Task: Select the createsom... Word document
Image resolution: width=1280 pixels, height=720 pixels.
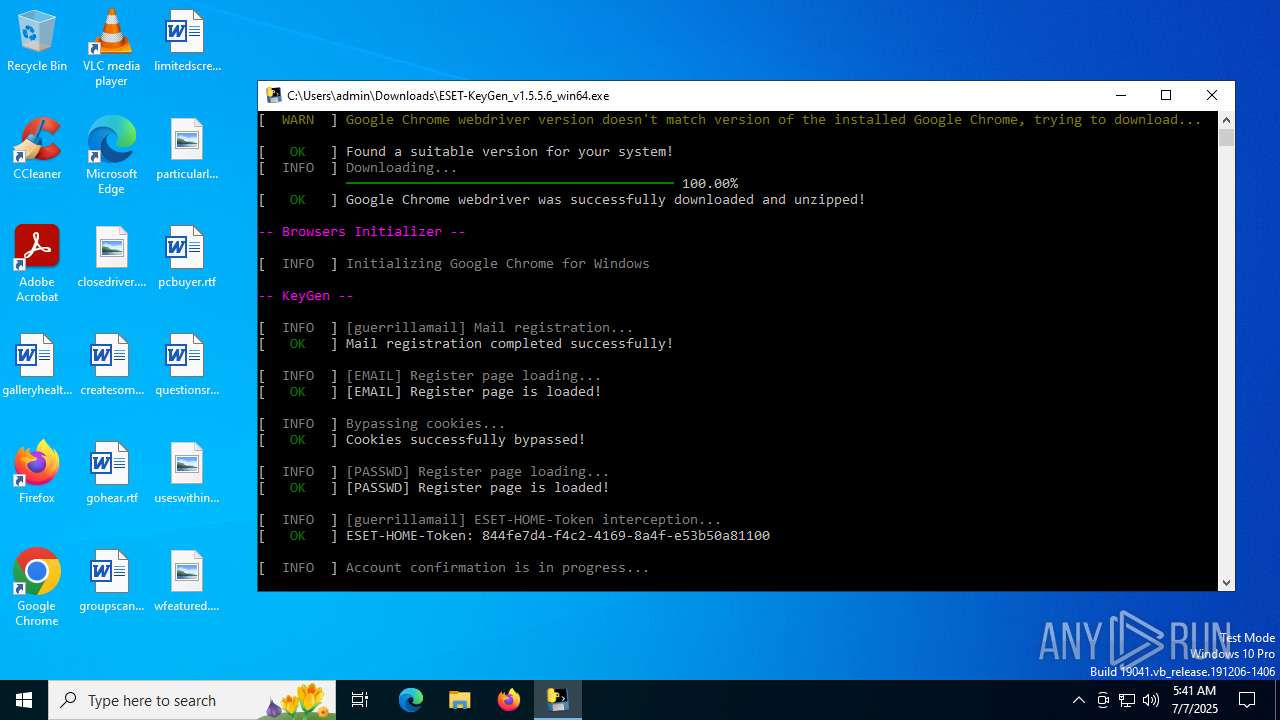Action: pyautogui.click(x=111, y=366)
